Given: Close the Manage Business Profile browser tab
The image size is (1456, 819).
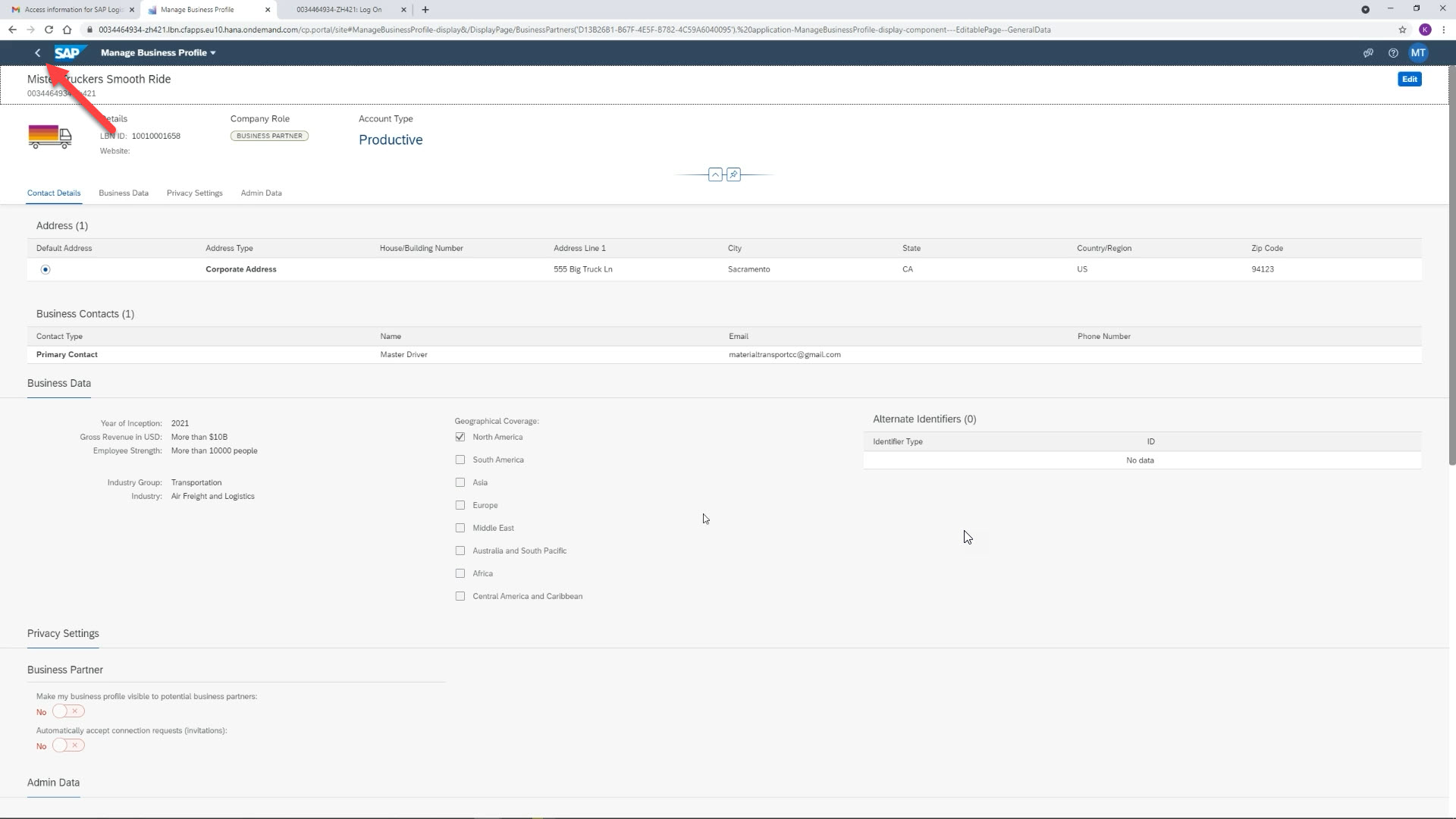Looking at the screenshot, I should 268,10.
